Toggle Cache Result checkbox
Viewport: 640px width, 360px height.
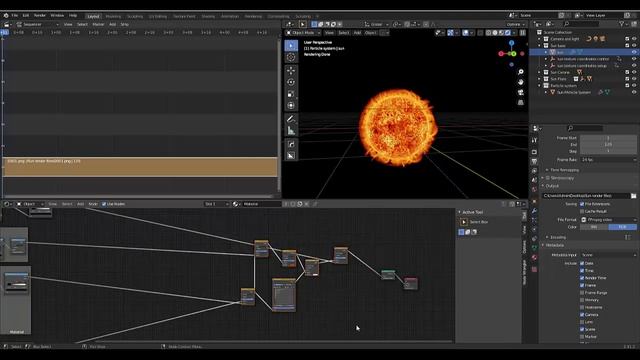click(582, 211)
